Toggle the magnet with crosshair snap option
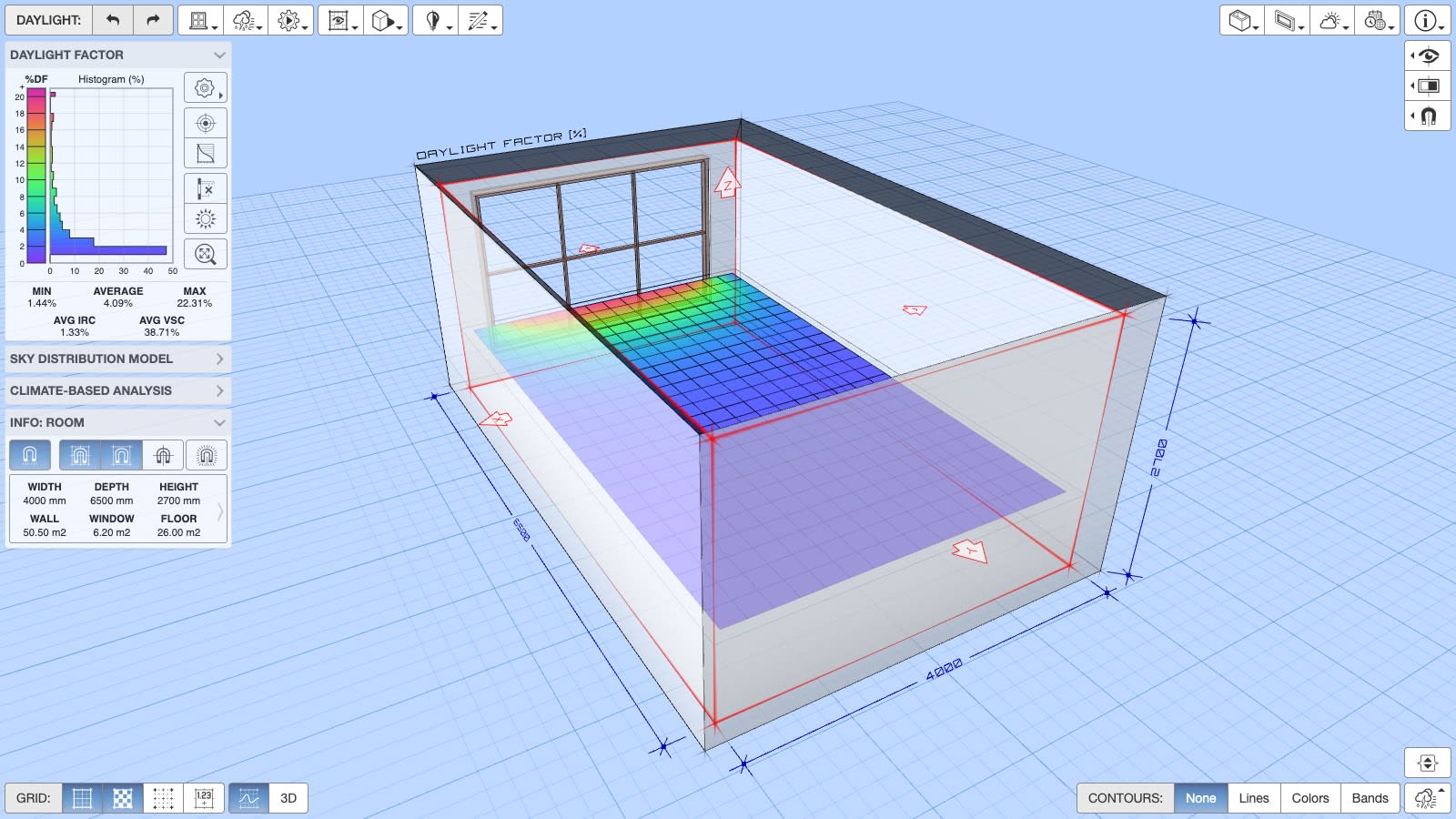The height and width of the screenshot is (819, 1456). (x=164, y=455)
